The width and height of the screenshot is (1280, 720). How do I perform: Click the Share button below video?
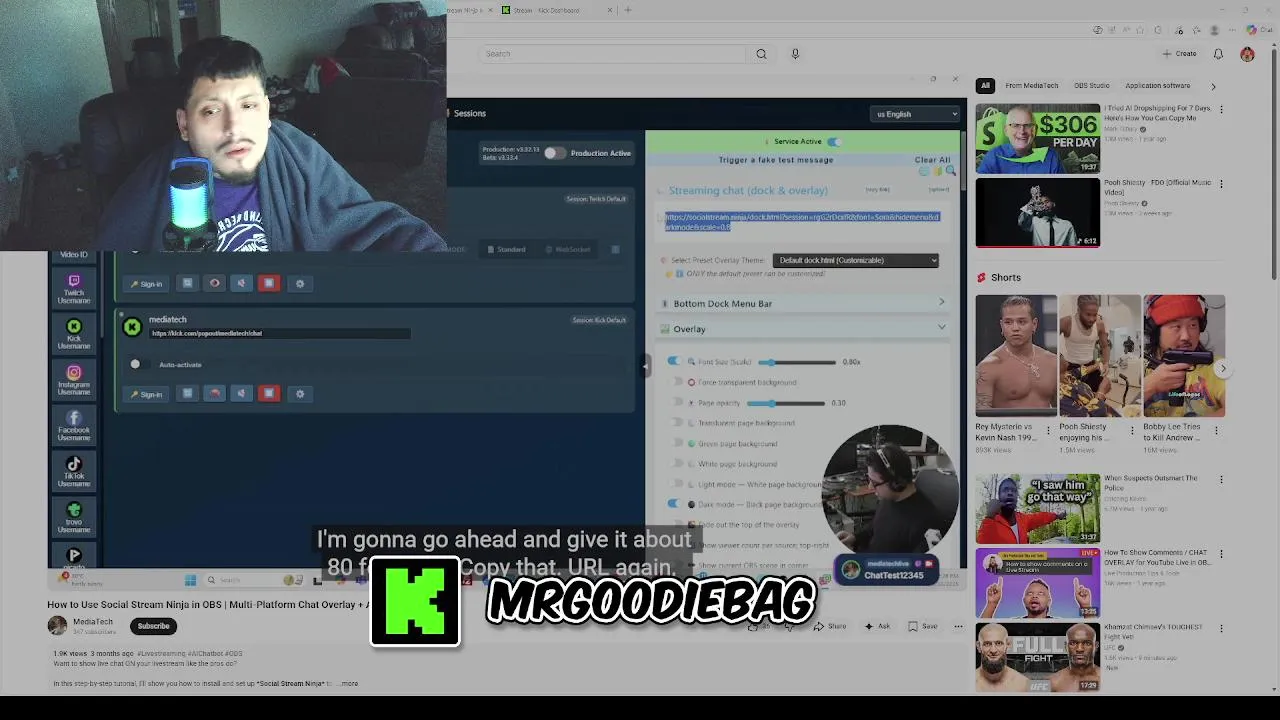pos(830,627)
